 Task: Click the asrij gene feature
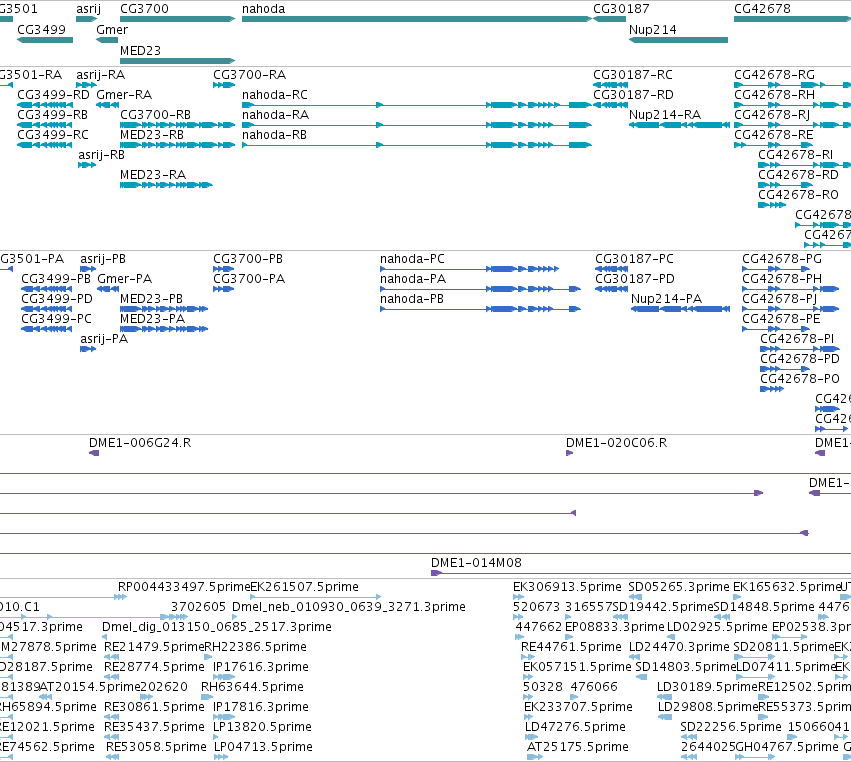[86, 19]
